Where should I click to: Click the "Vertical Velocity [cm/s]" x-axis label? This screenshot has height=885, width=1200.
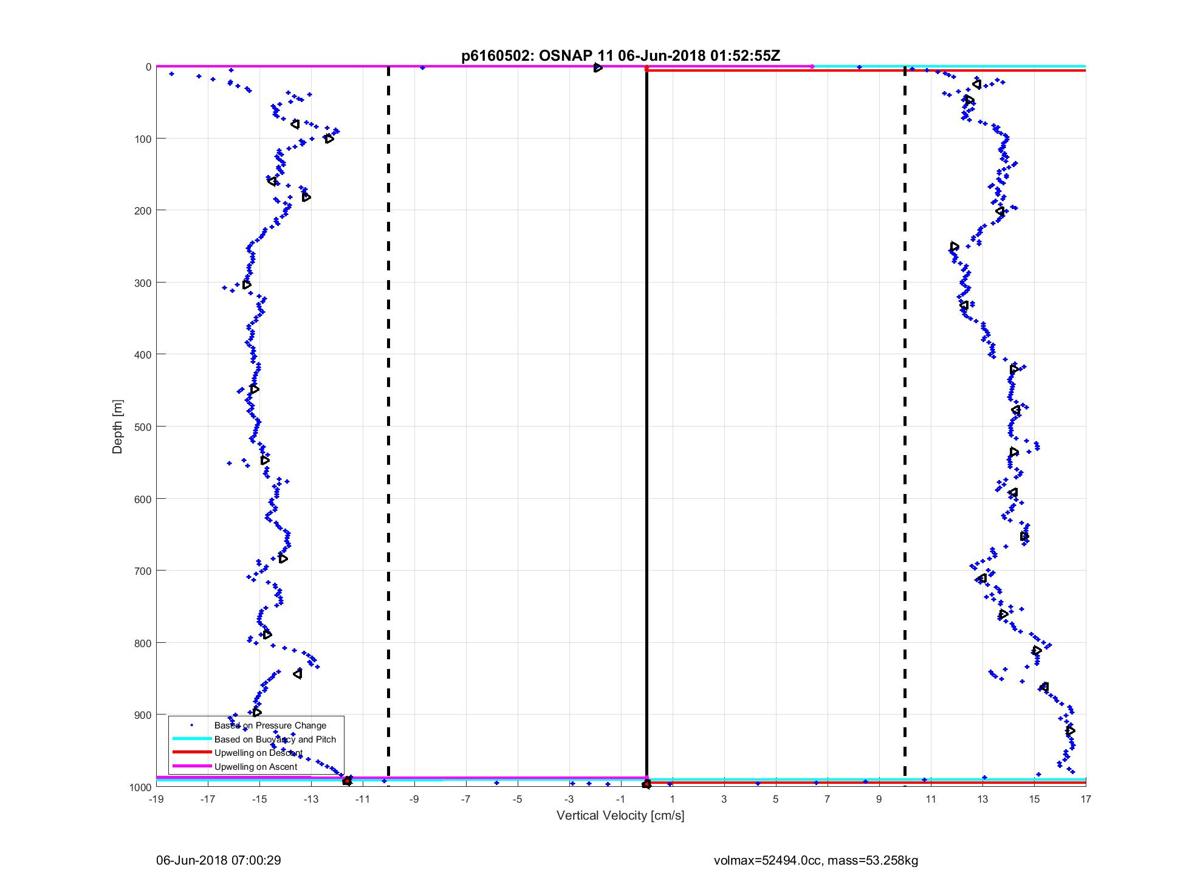(620, 816)
